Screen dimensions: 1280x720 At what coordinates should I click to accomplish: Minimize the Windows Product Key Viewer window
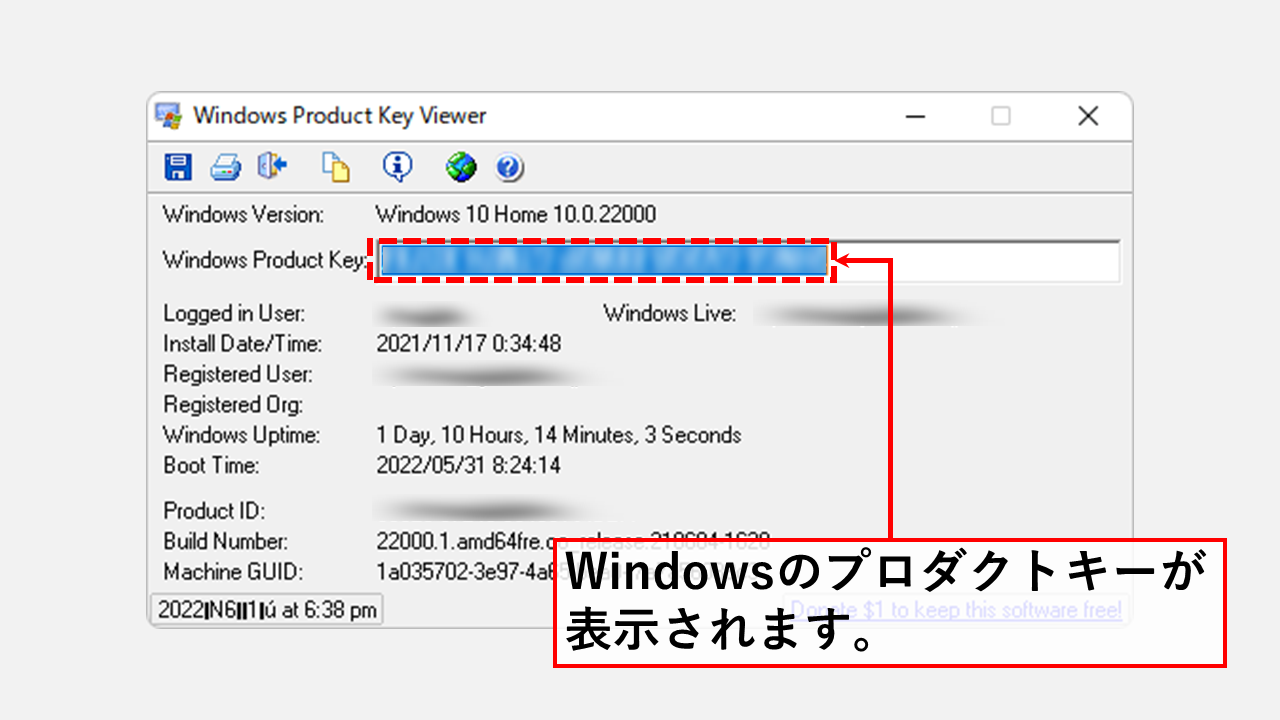pyautogui.click(x=916, y=116)
